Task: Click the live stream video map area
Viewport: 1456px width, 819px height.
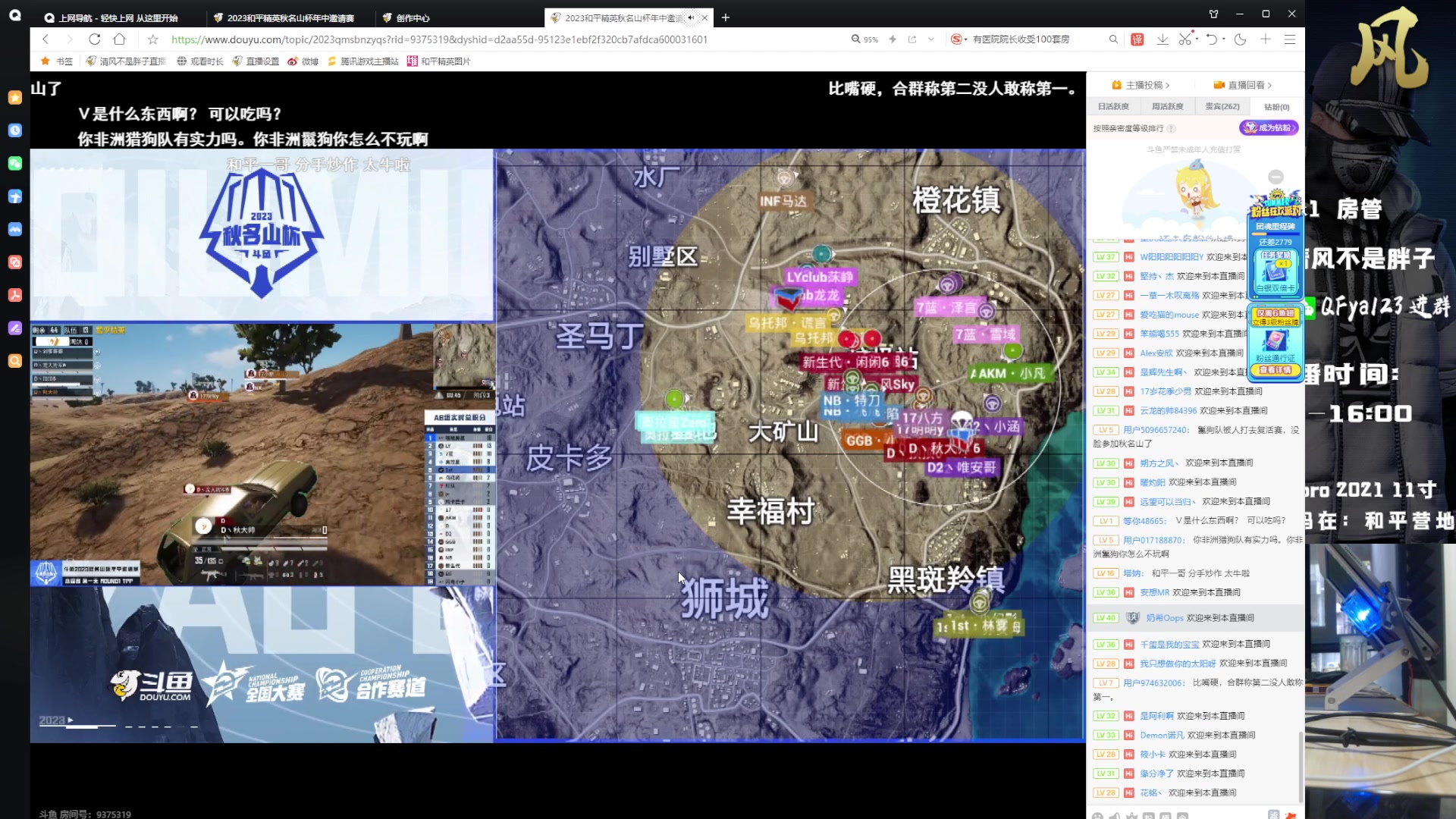Action: [x=790, y=444]
